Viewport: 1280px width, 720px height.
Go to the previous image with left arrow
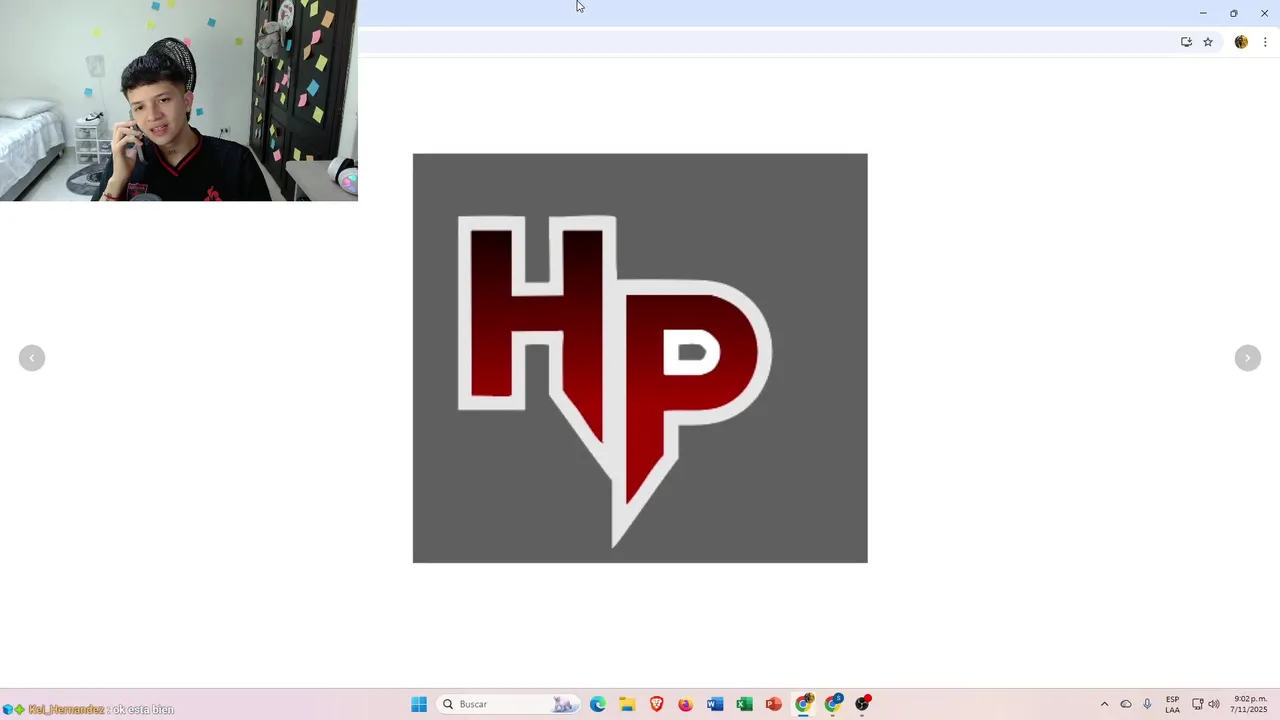(32, 358)
